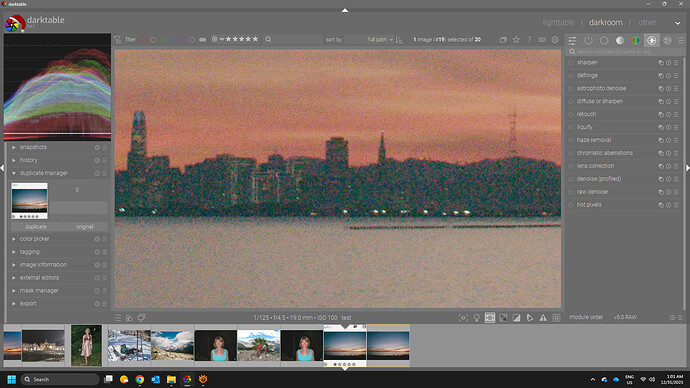This screenshot has width=690, height=388.
Task: Enable lens correction module
Action: [x=571, y=166]
